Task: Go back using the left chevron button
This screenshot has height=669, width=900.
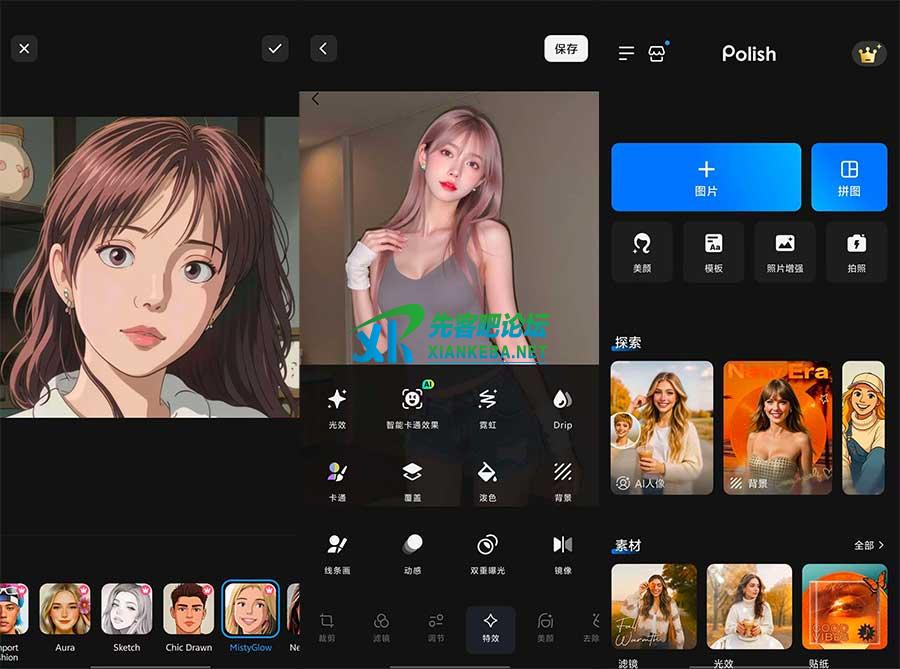Action: click(x=323, y=48)
